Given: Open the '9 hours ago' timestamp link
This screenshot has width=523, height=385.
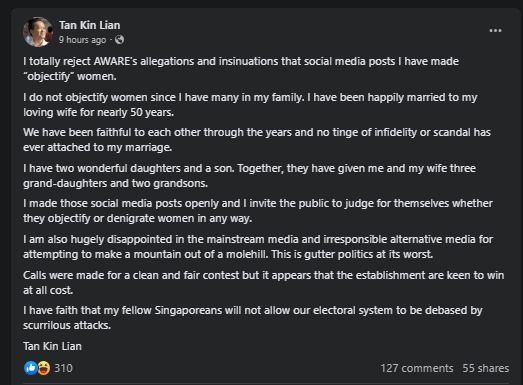Looking at the screenshot, I should [82, 40].
